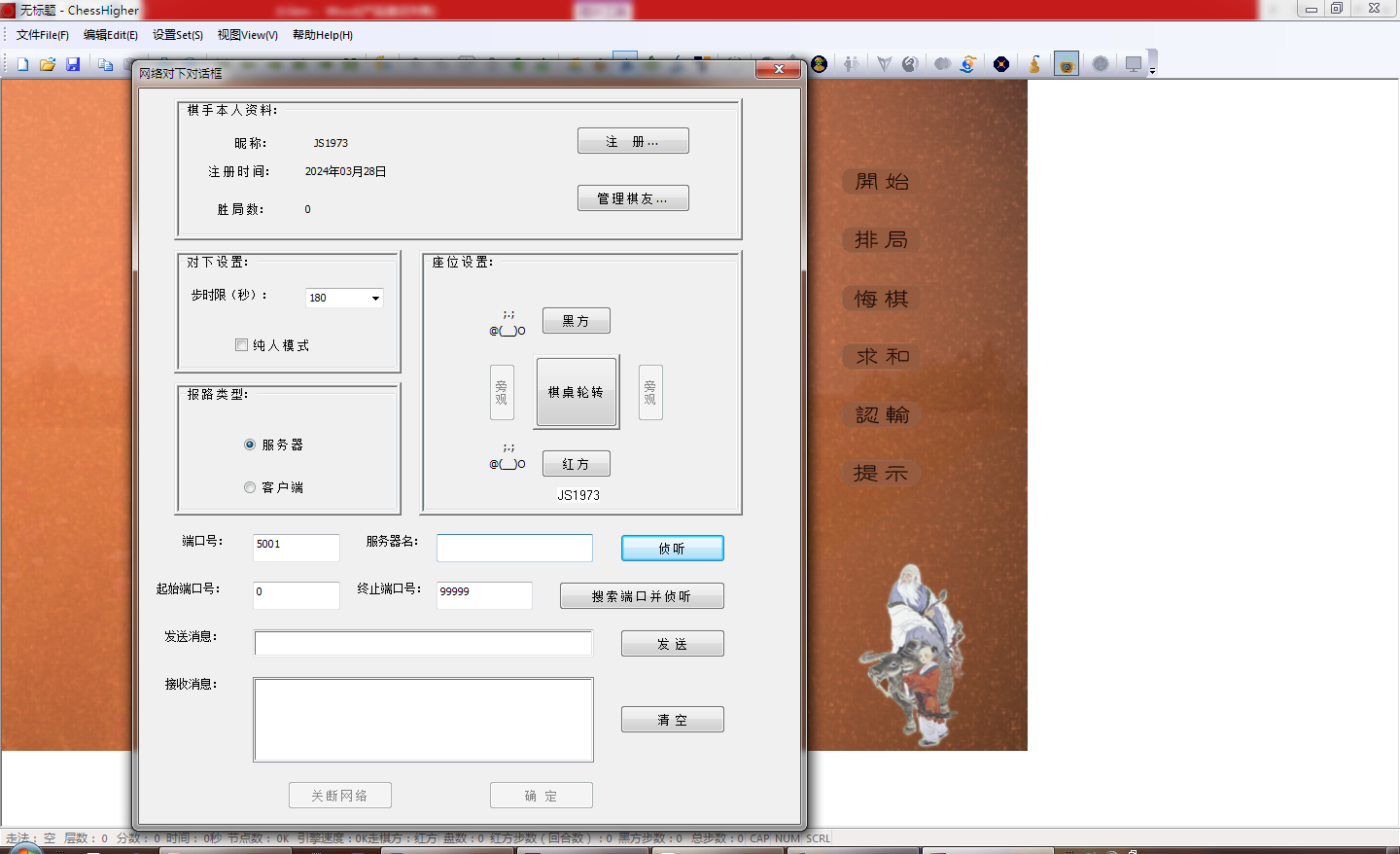
Task: Select the 服务器 radio option
Action: [x=250, y=445]
